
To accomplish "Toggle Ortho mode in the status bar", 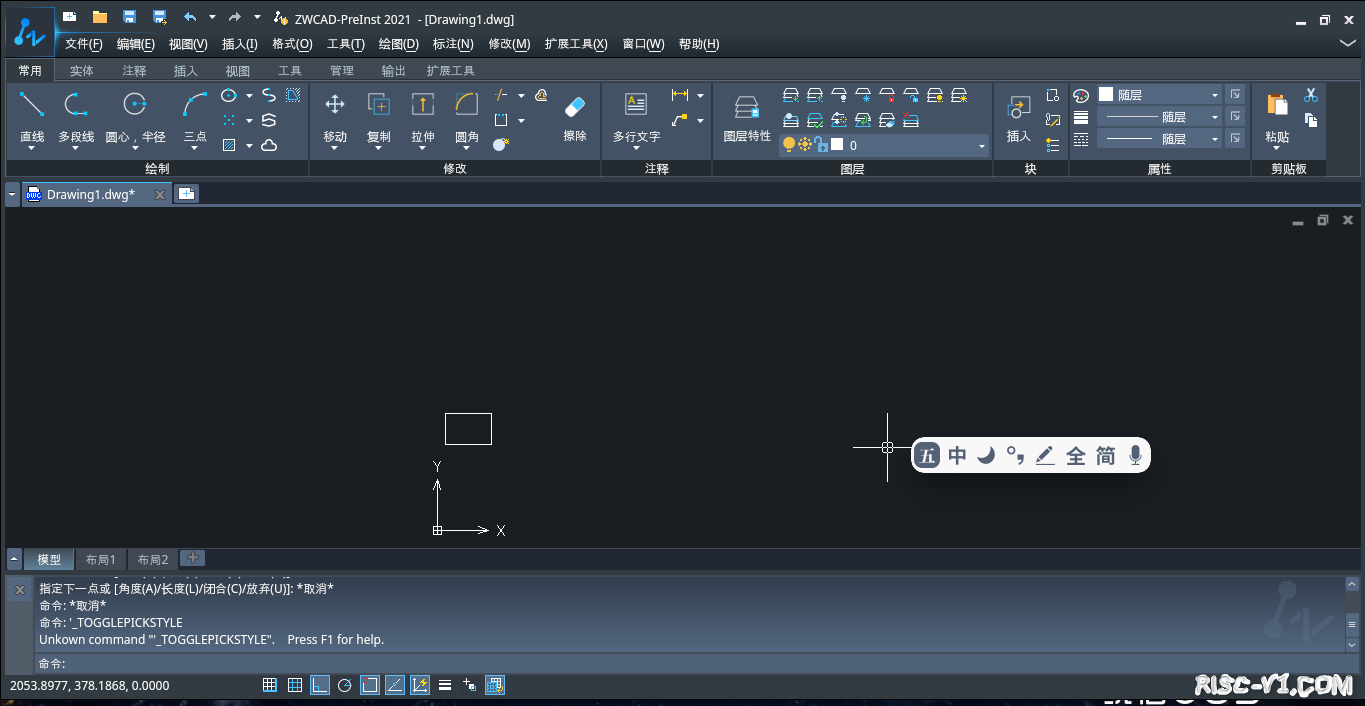I will click(x=320, y=685).
